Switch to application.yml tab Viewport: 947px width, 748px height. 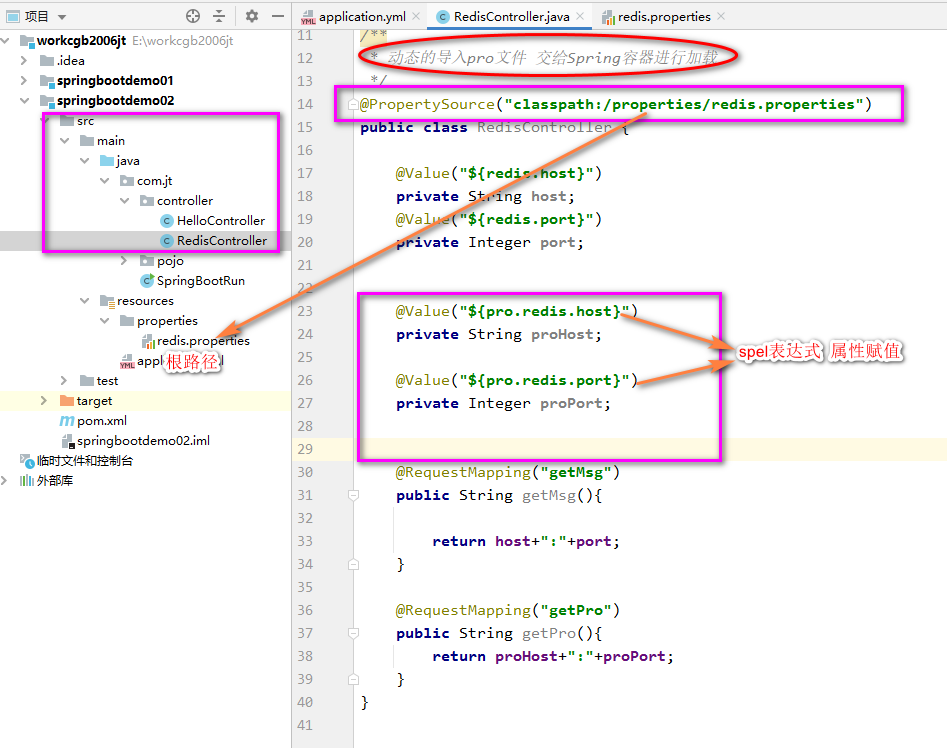click(x=362, y=17)
